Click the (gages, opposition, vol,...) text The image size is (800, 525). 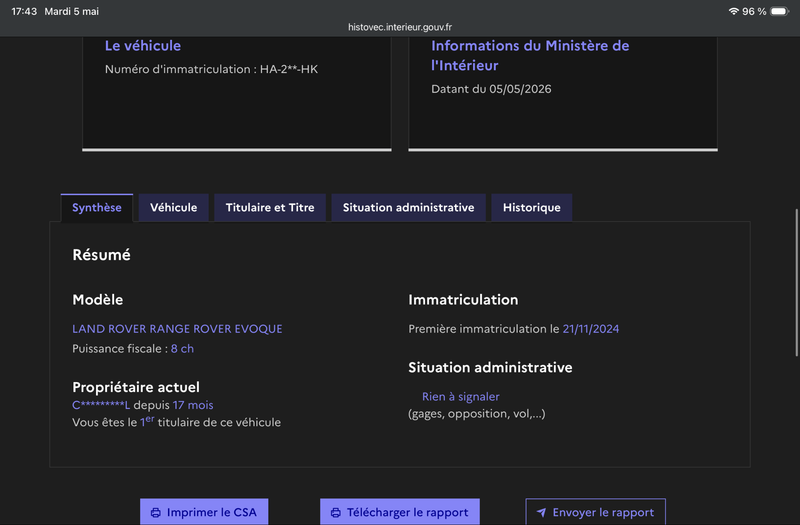click(477, 414)
